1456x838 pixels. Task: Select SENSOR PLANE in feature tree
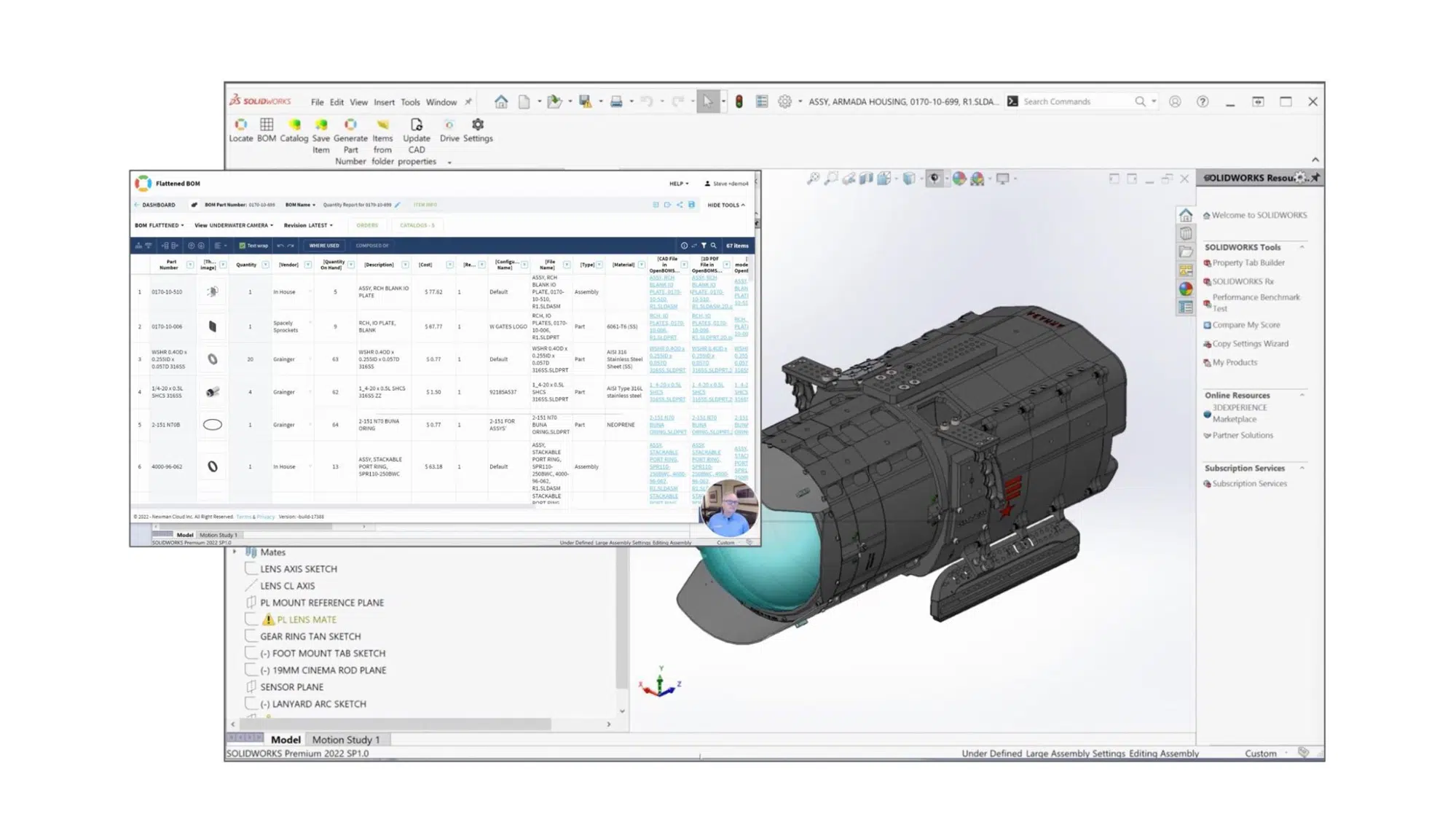[291, 687]
